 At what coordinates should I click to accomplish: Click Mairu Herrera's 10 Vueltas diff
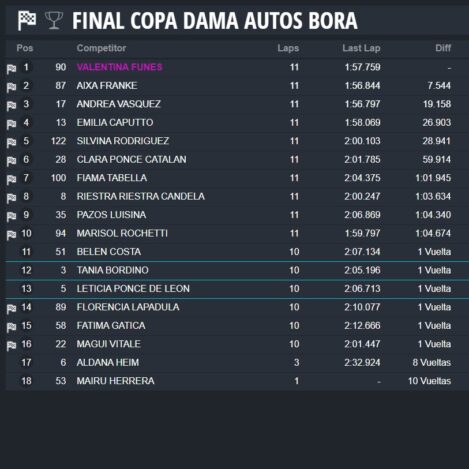(x=429, y=381)
